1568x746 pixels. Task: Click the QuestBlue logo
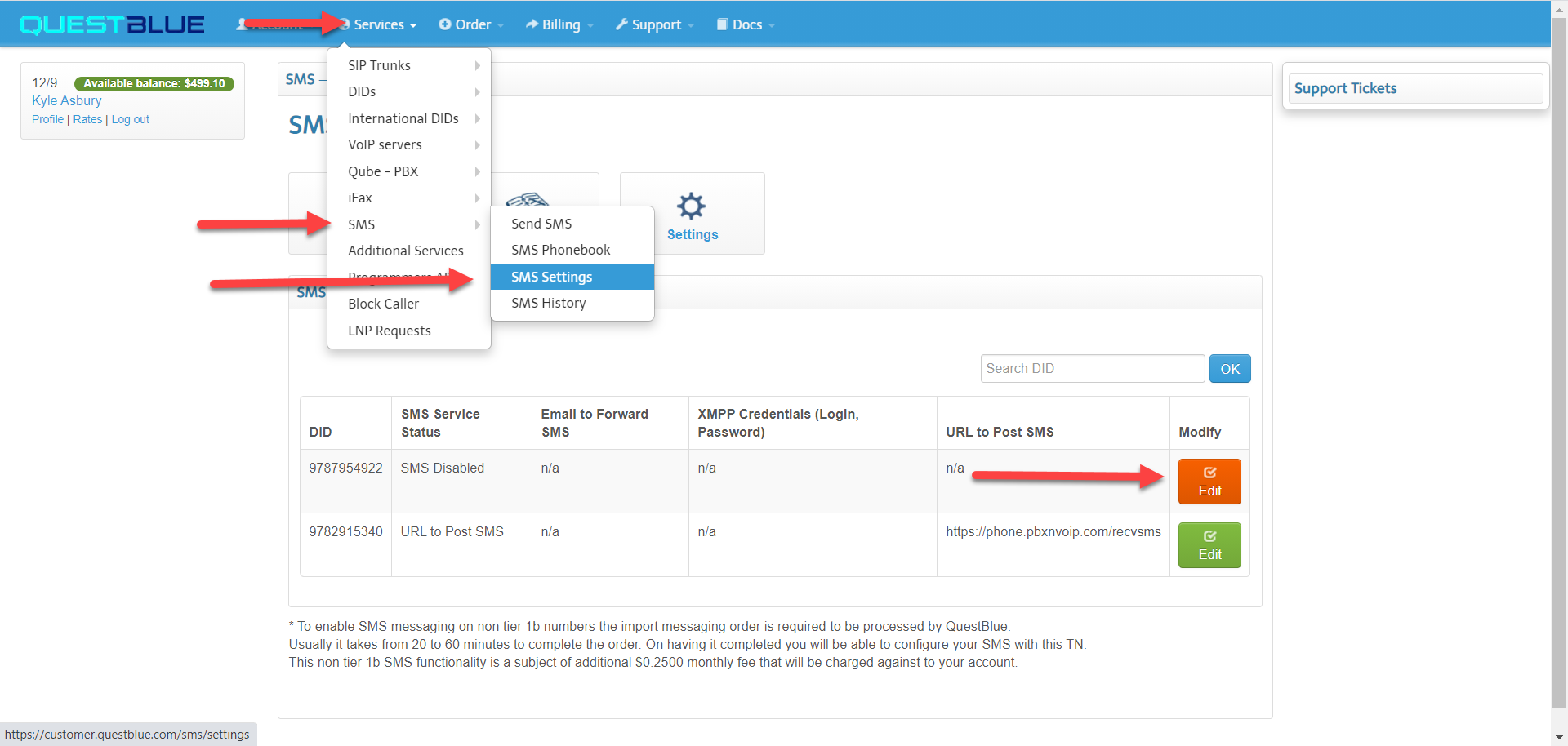tap(113, 24)
